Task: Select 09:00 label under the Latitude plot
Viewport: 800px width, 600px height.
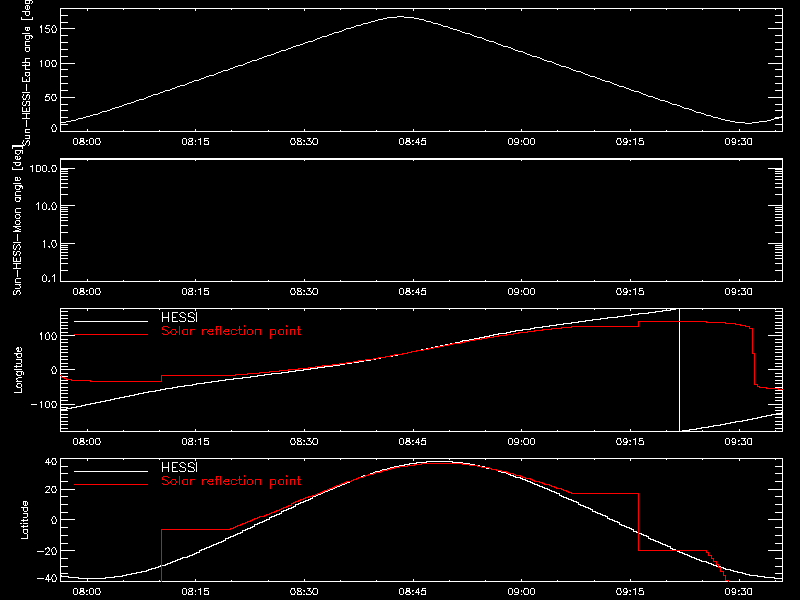Action: (x=521, y=592)
